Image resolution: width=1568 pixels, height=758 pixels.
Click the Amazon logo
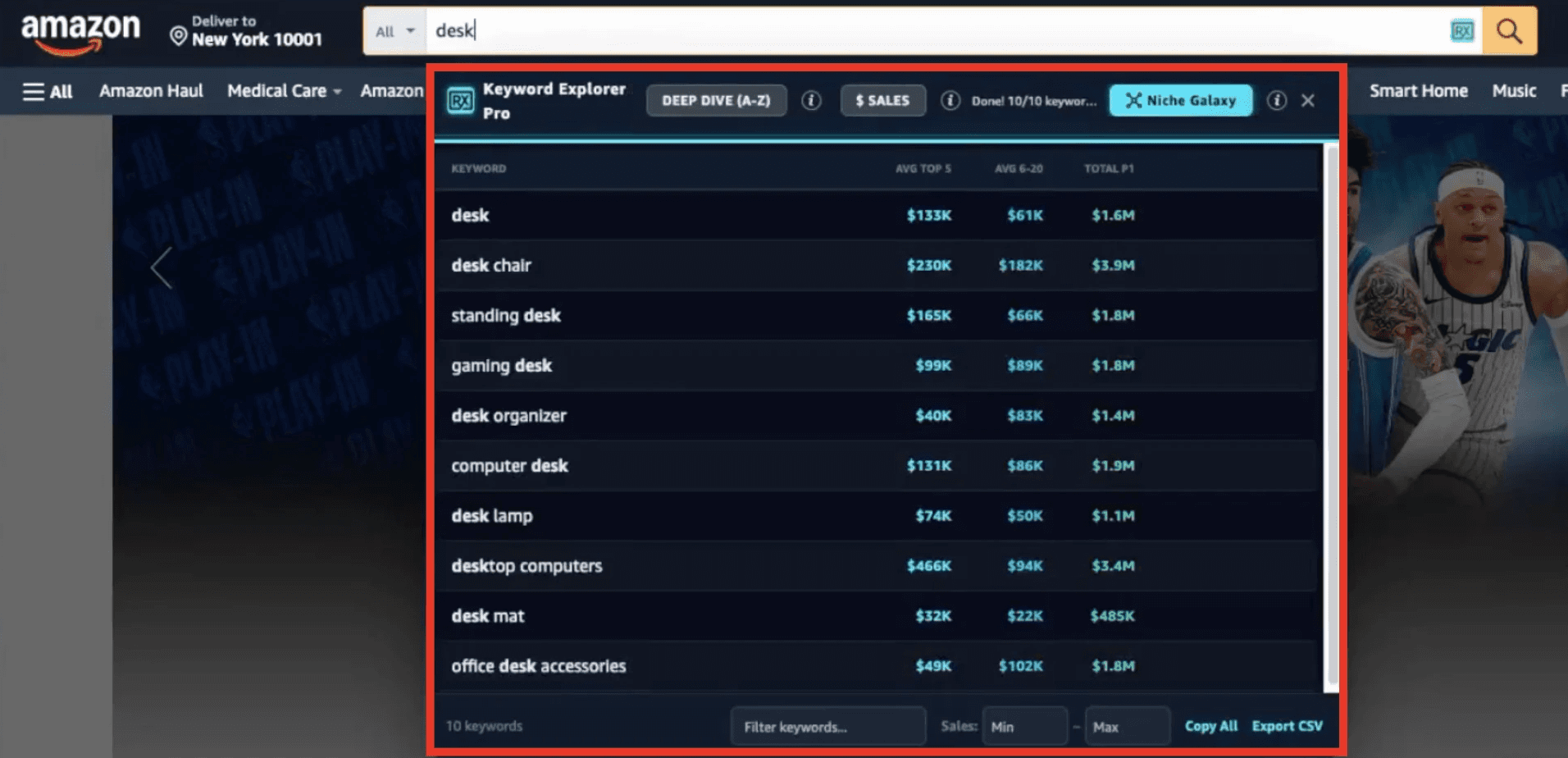pos(80,33)
